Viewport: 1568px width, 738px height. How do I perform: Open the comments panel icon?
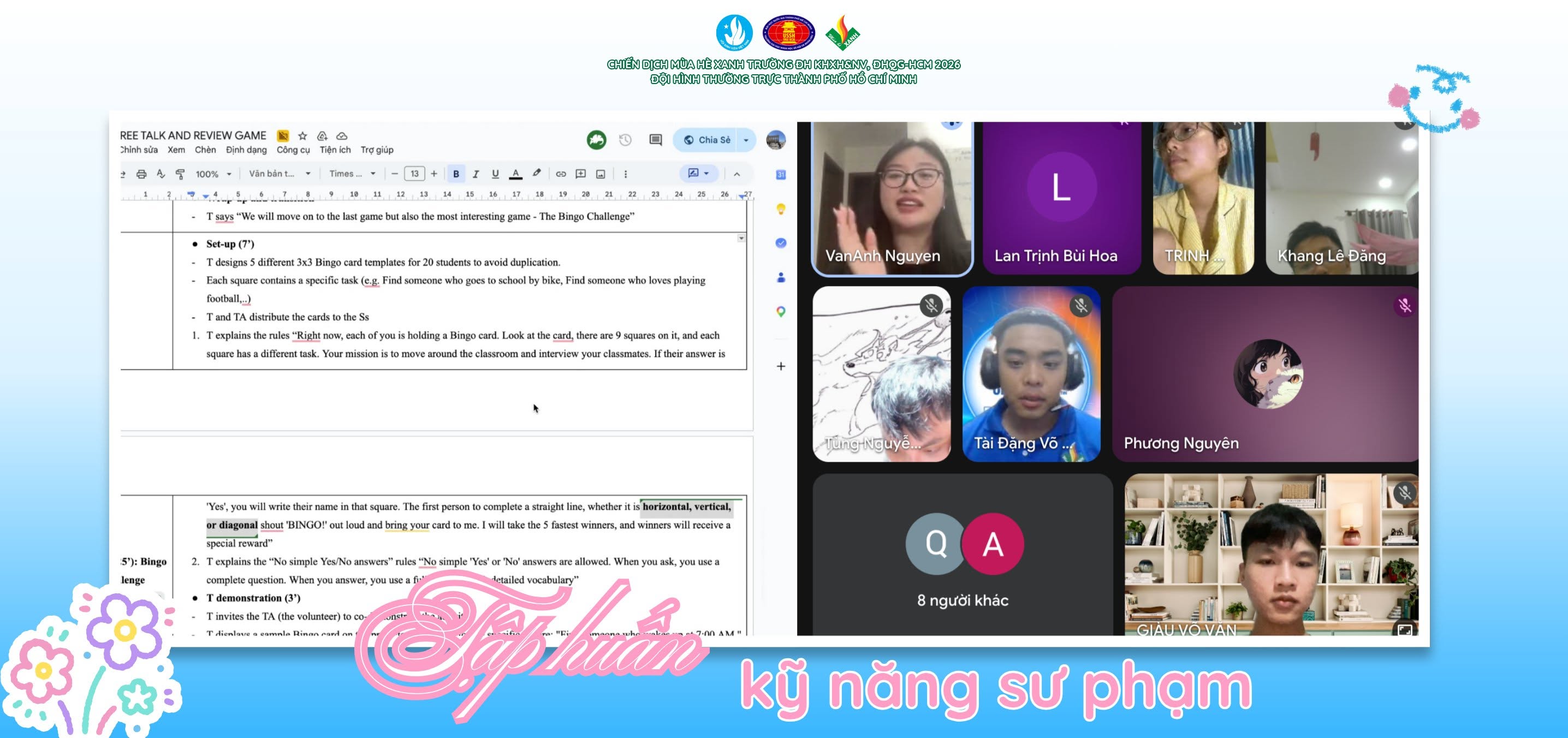tap(656, 140)
